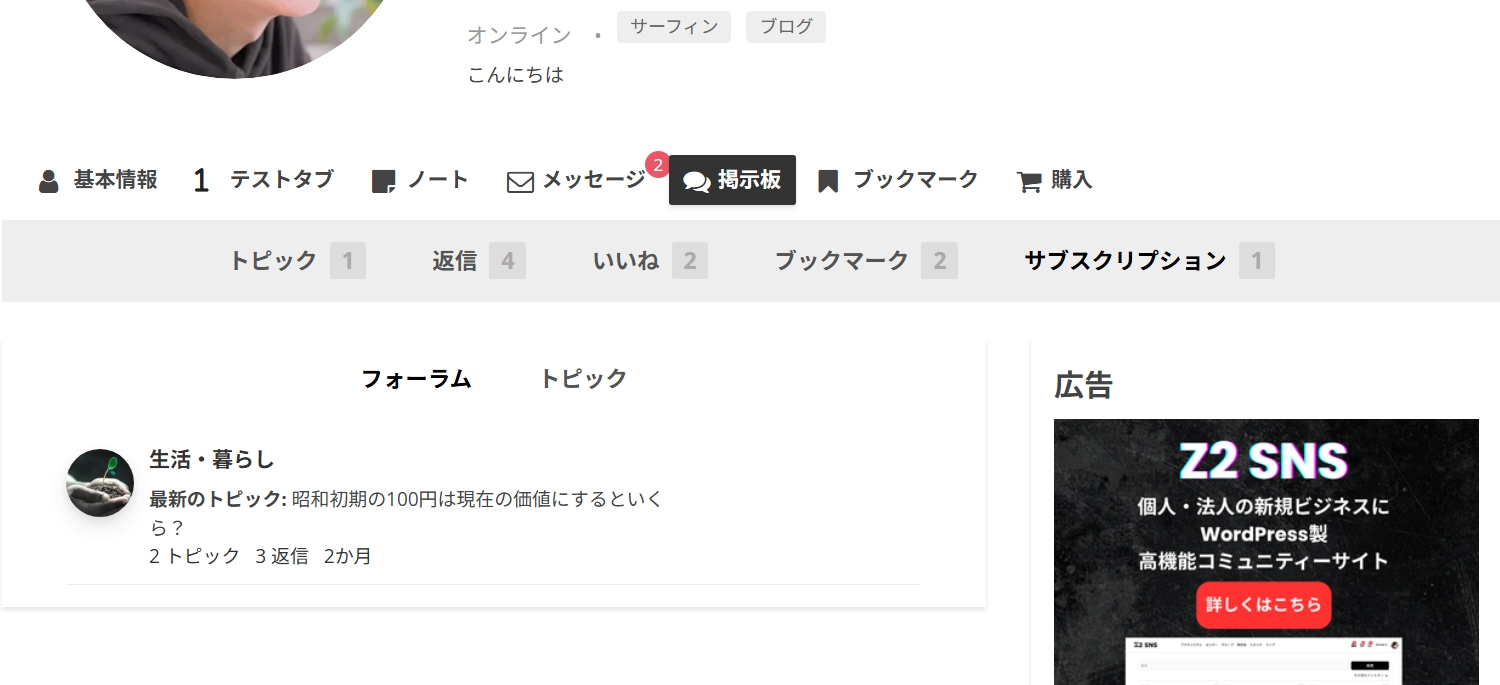This screenshot has height=685, width=1500.
Task: Switch to the いいね sub-tab
Action: click(650, 261)
